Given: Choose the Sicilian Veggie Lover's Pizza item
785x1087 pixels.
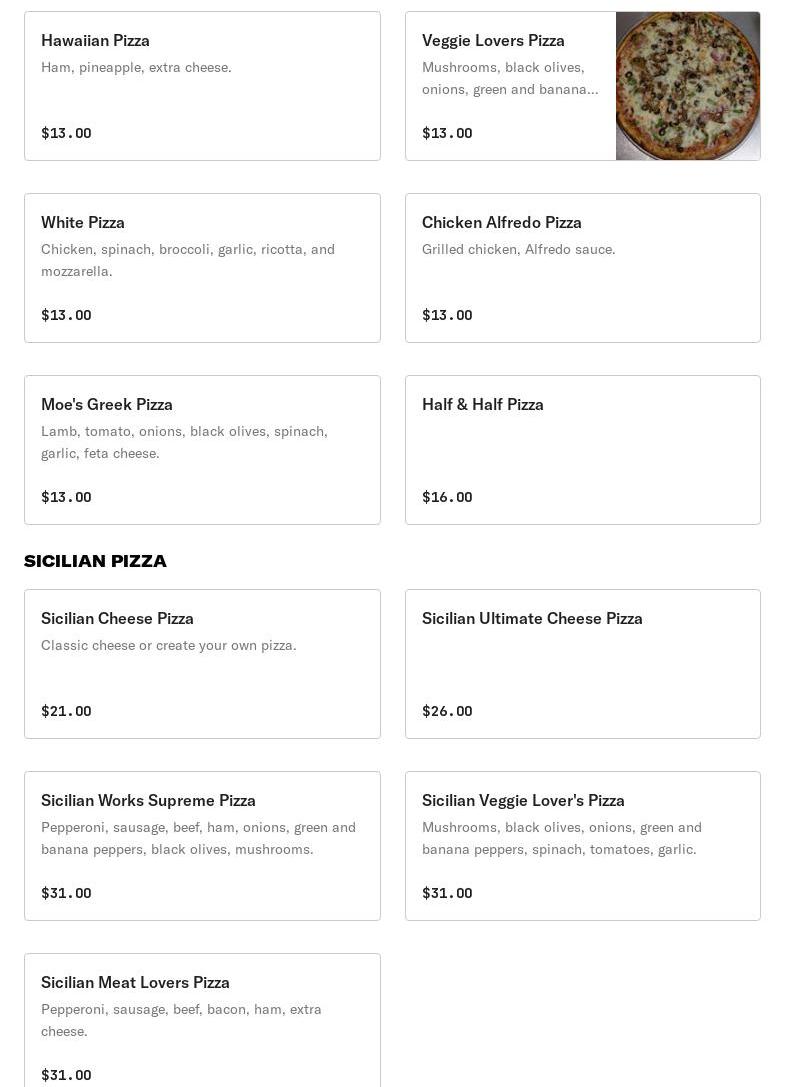Looking at the screenshot, I should pyautogui.click(x=582, y=846).
